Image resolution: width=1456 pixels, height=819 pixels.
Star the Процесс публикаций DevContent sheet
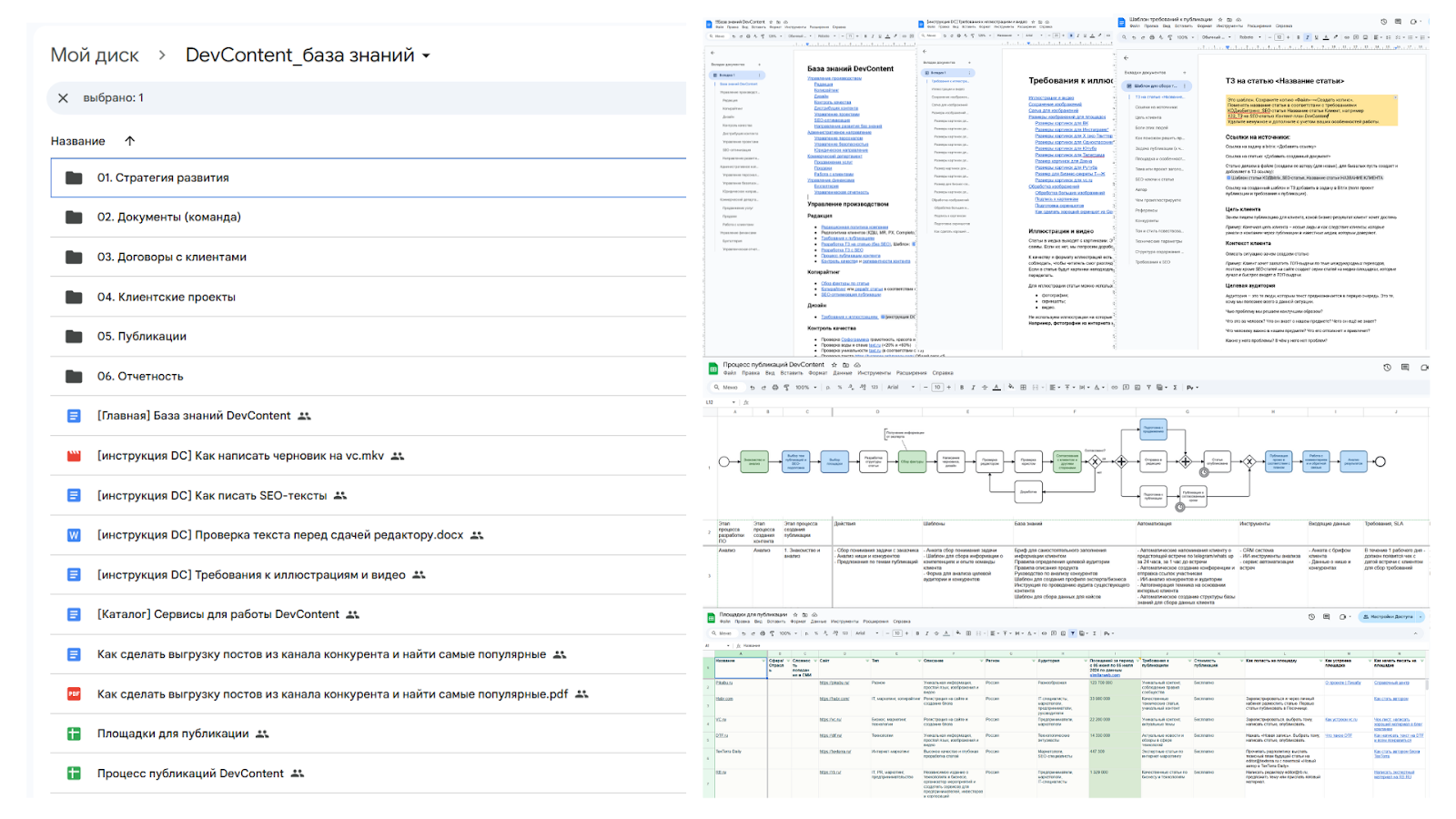click(834, 365)
